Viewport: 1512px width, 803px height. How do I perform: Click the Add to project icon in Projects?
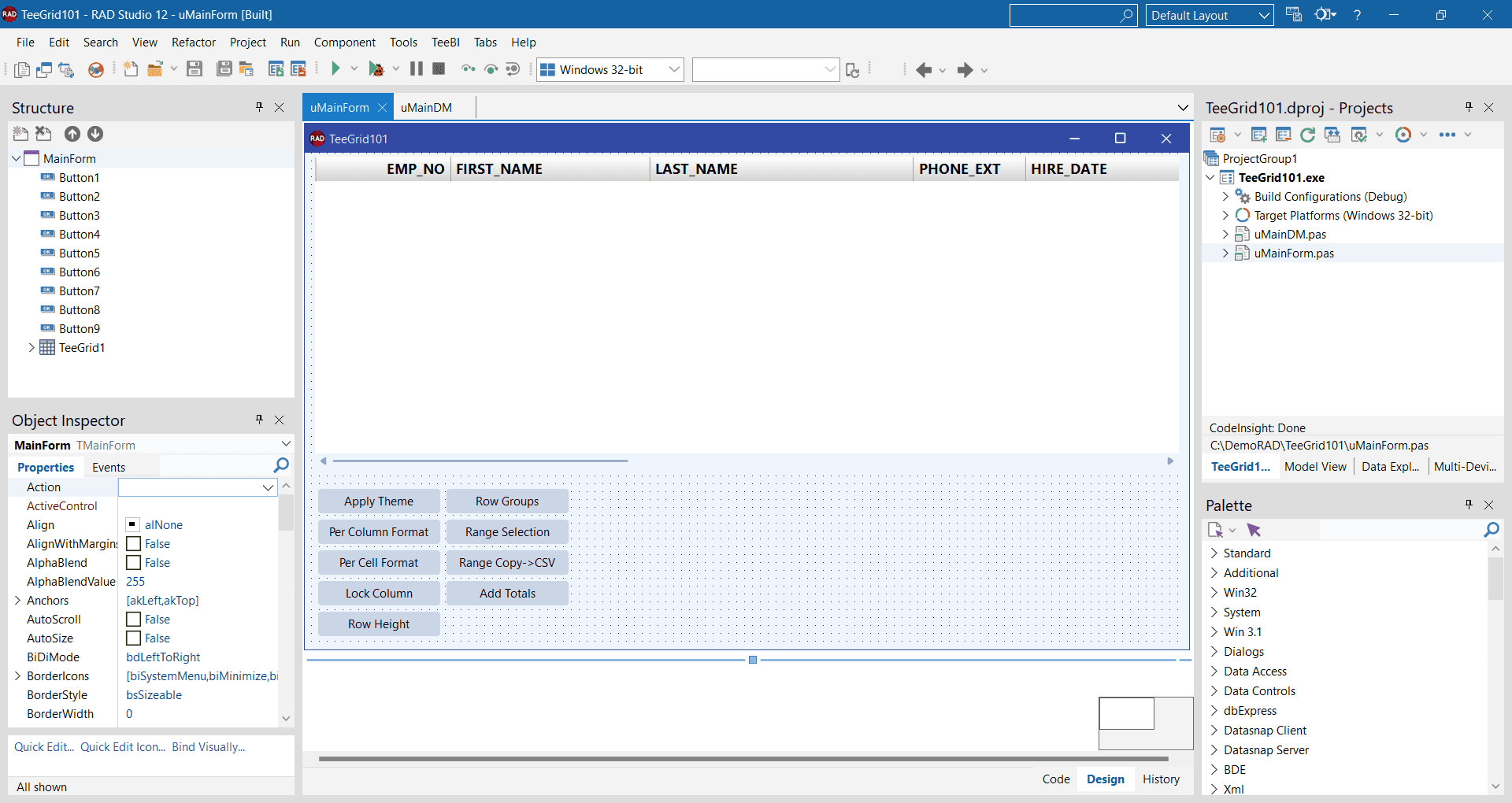(x=1258, y=135)
